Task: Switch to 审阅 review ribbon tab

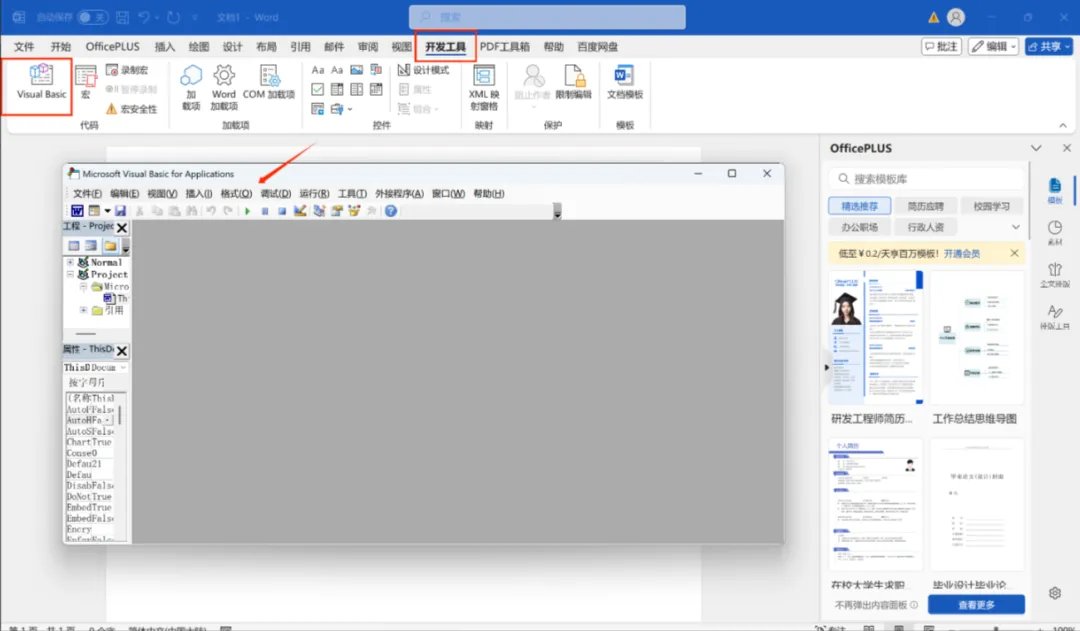Action: point(368,47)
